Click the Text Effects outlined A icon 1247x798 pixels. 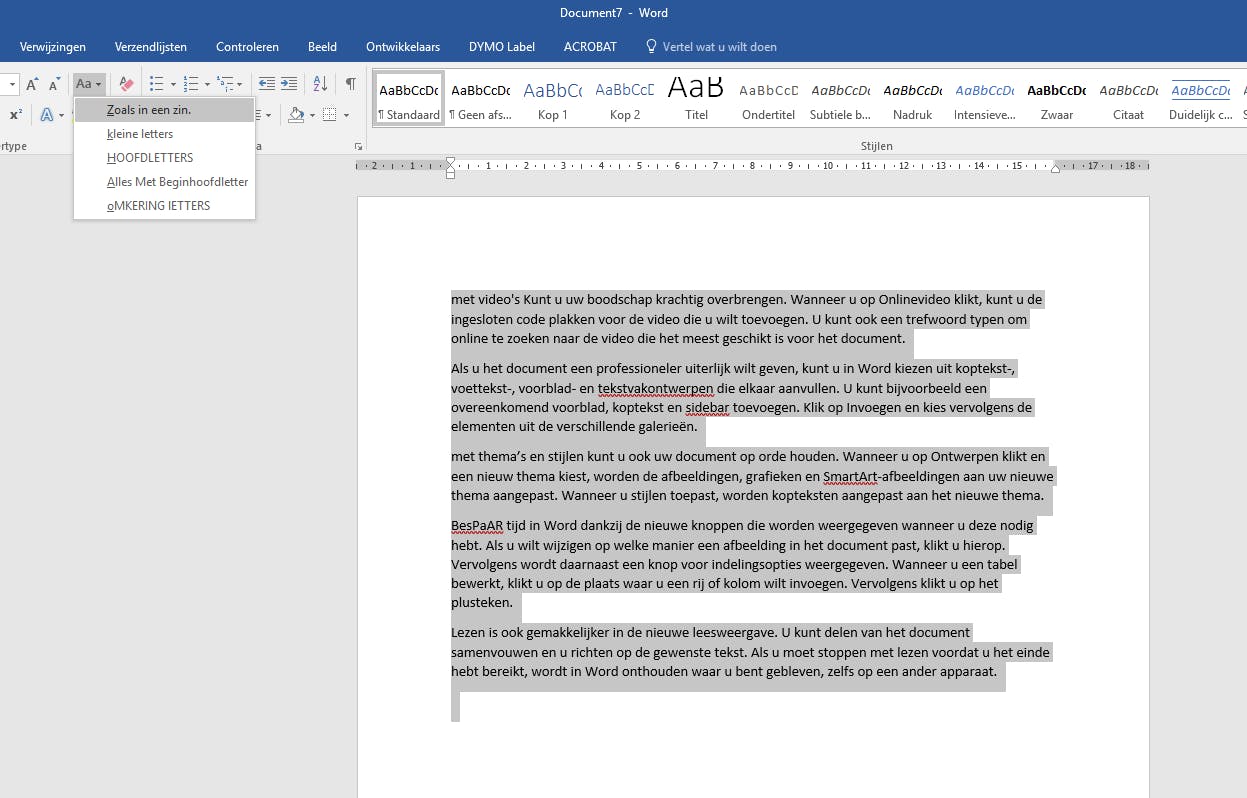(46, 115)
